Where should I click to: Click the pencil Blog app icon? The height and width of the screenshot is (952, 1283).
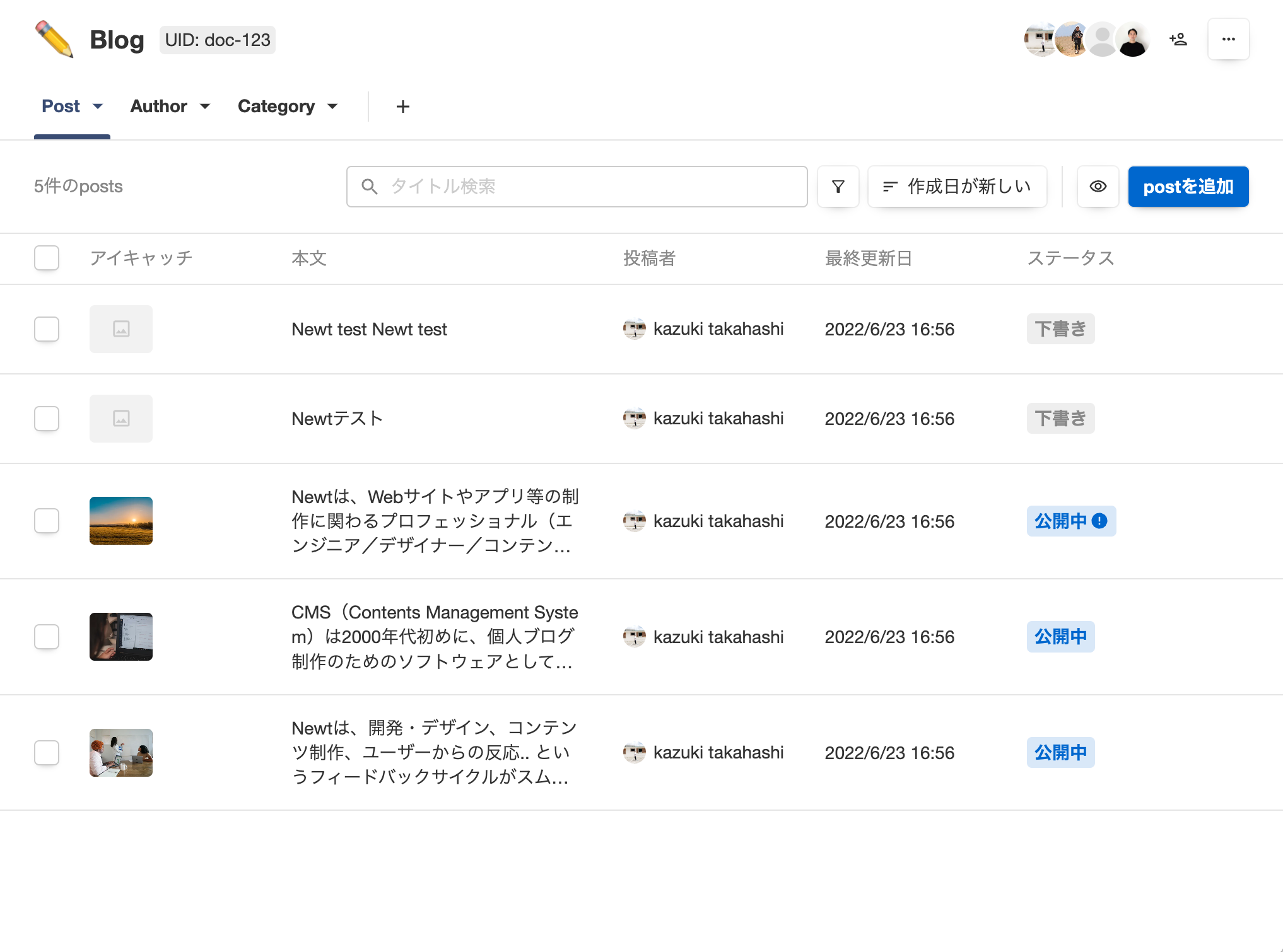[54, 39]
